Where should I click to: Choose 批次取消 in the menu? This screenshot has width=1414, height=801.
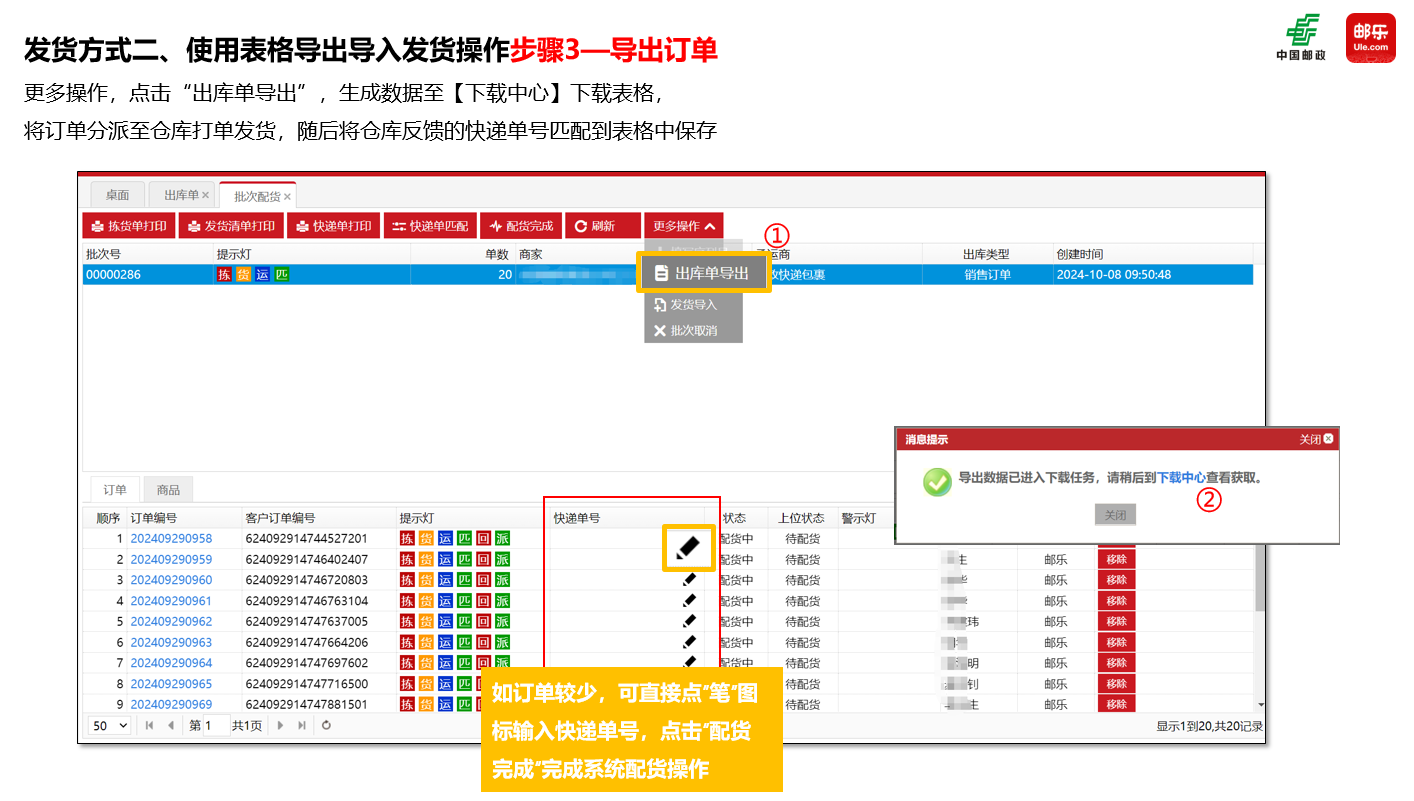(x=693, y=330)
